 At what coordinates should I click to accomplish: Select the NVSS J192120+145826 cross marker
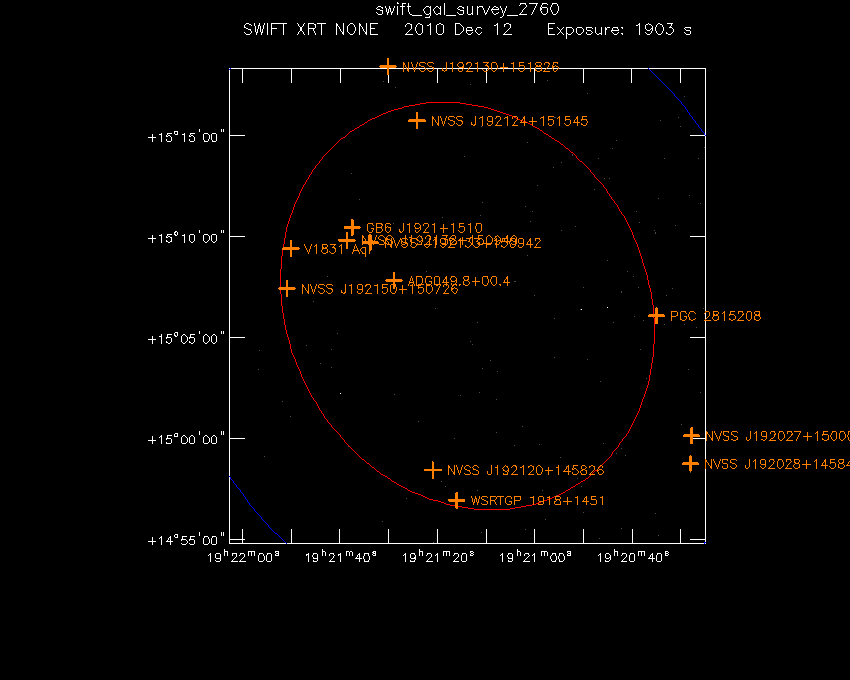tap(432, 470)
